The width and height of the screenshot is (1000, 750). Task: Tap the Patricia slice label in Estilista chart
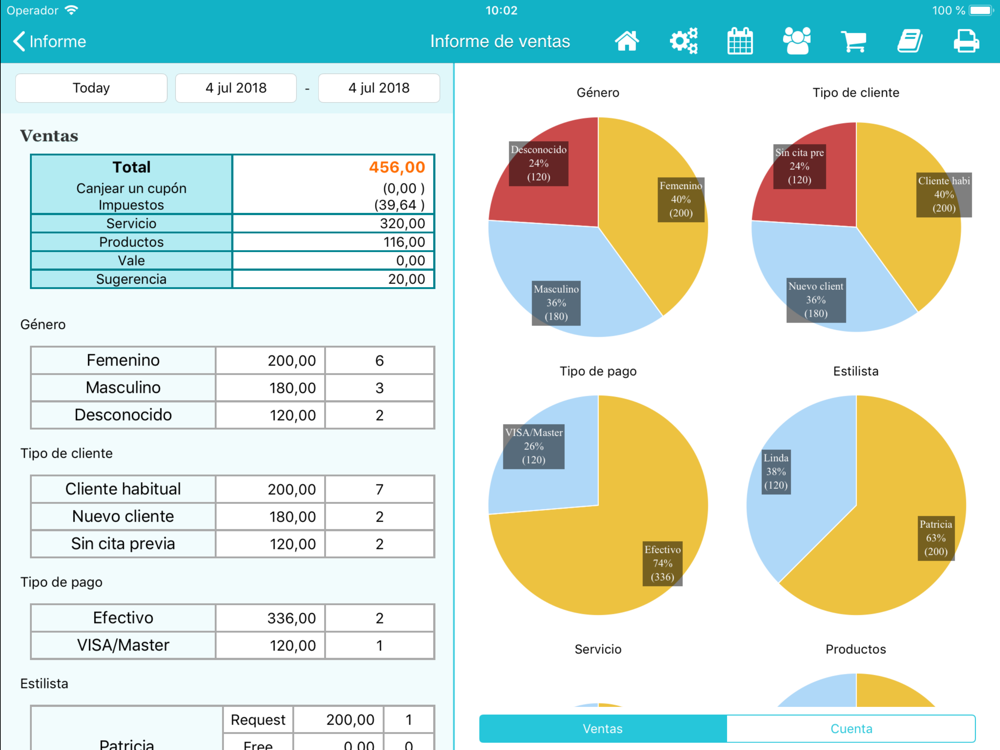tap(936, 538)
